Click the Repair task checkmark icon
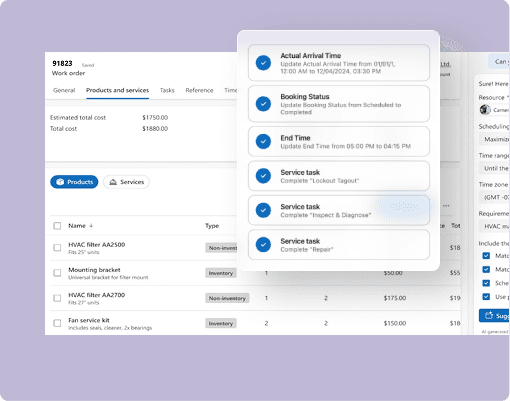 [263, 244]
